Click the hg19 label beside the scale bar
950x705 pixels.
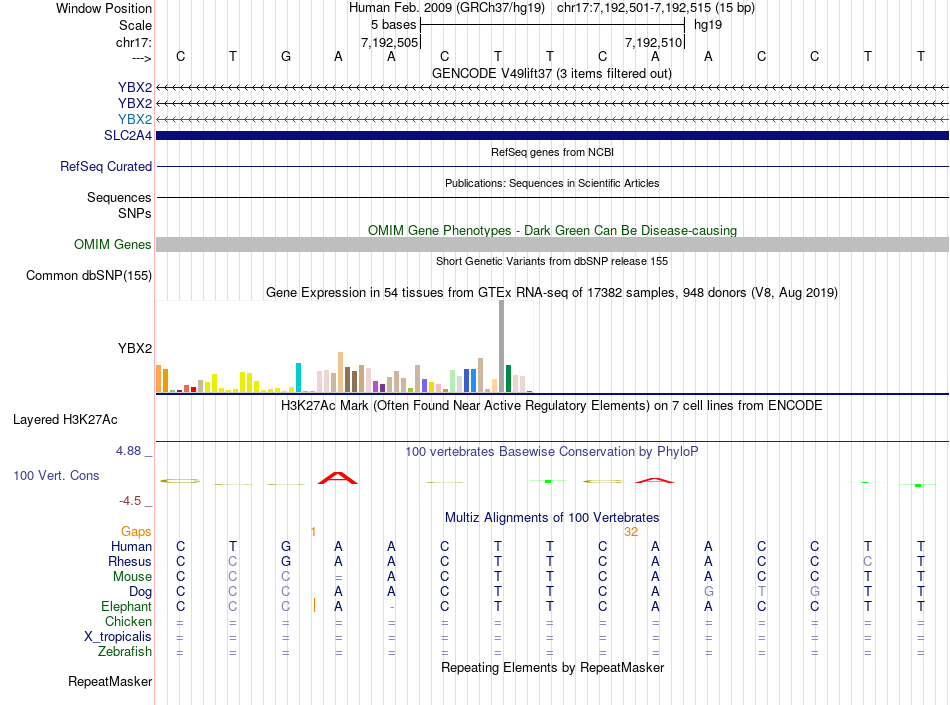point(708,25)
